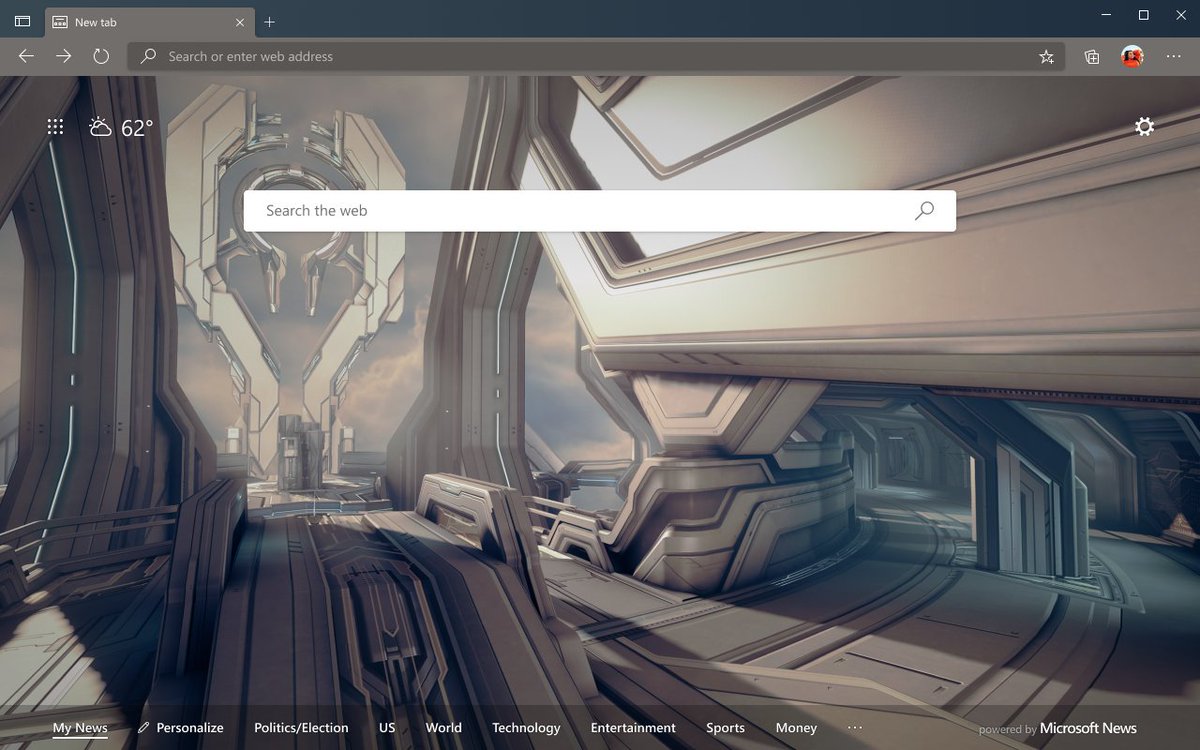Image resolution: width=1200 pixels, height=750 pixels.
Task: Add this page to favorites with the star
Action: click(1046, 57)
